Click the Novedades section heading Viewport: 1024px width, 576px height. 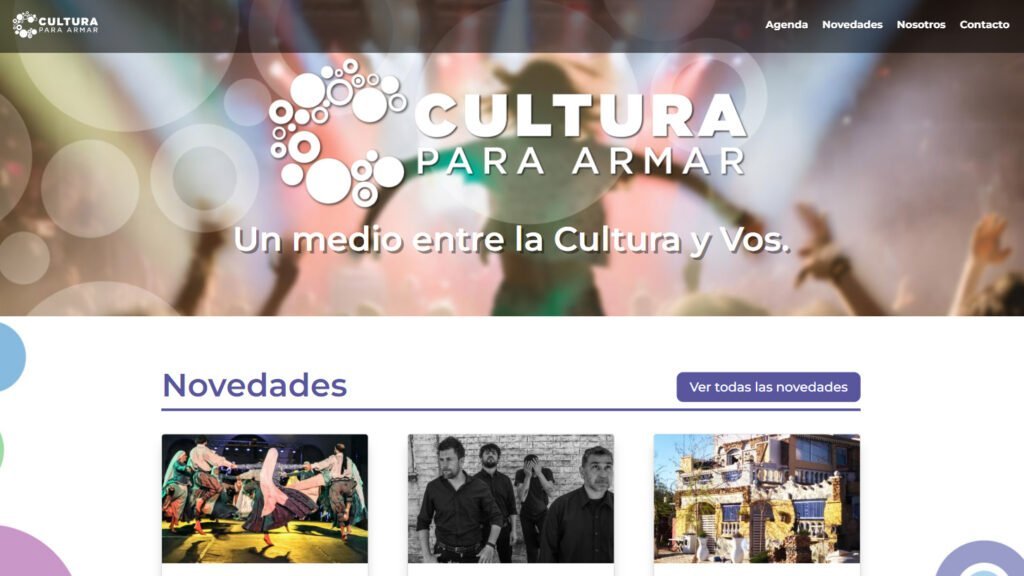[254, 385]
